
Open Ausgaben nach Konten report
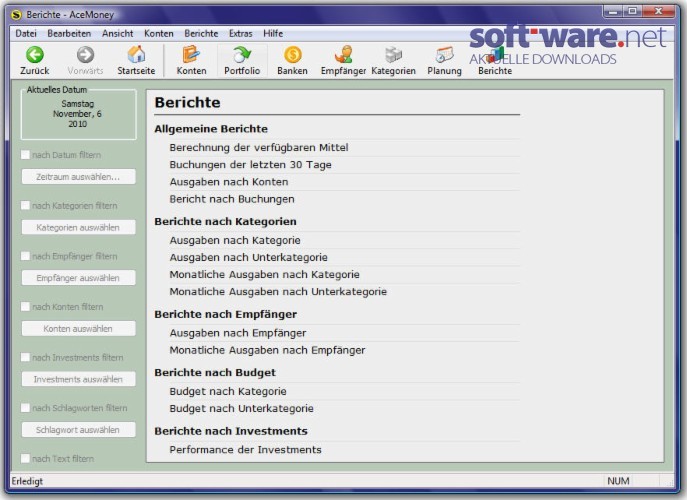229,182
